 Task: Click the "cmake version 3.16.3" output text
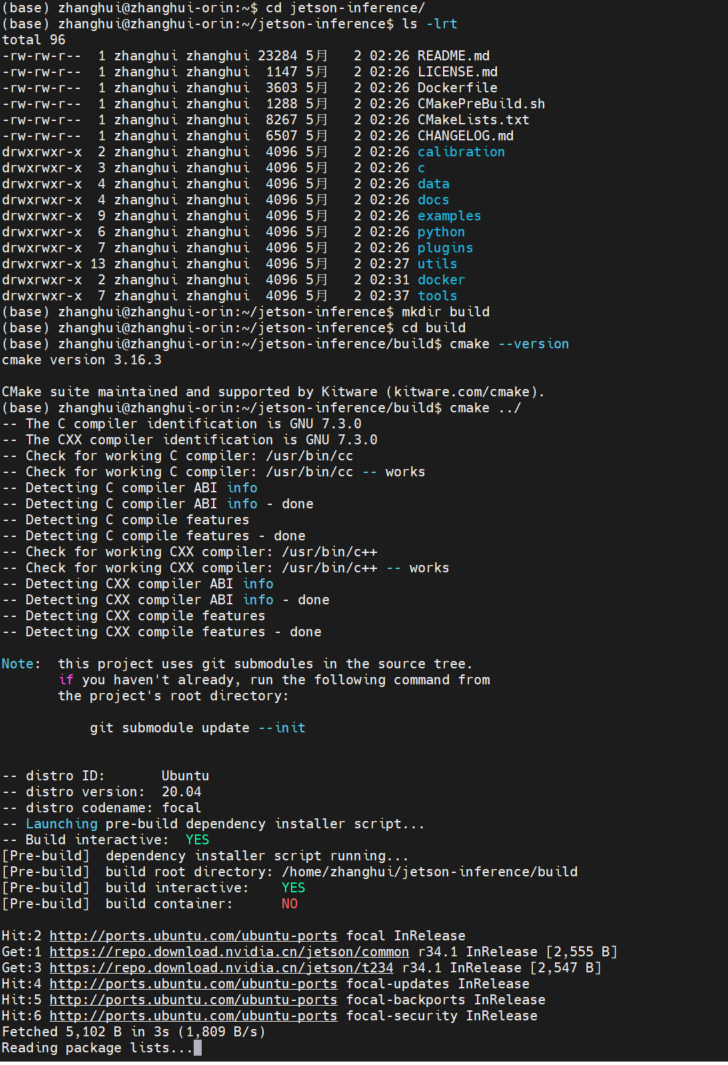tap(81, 360)
